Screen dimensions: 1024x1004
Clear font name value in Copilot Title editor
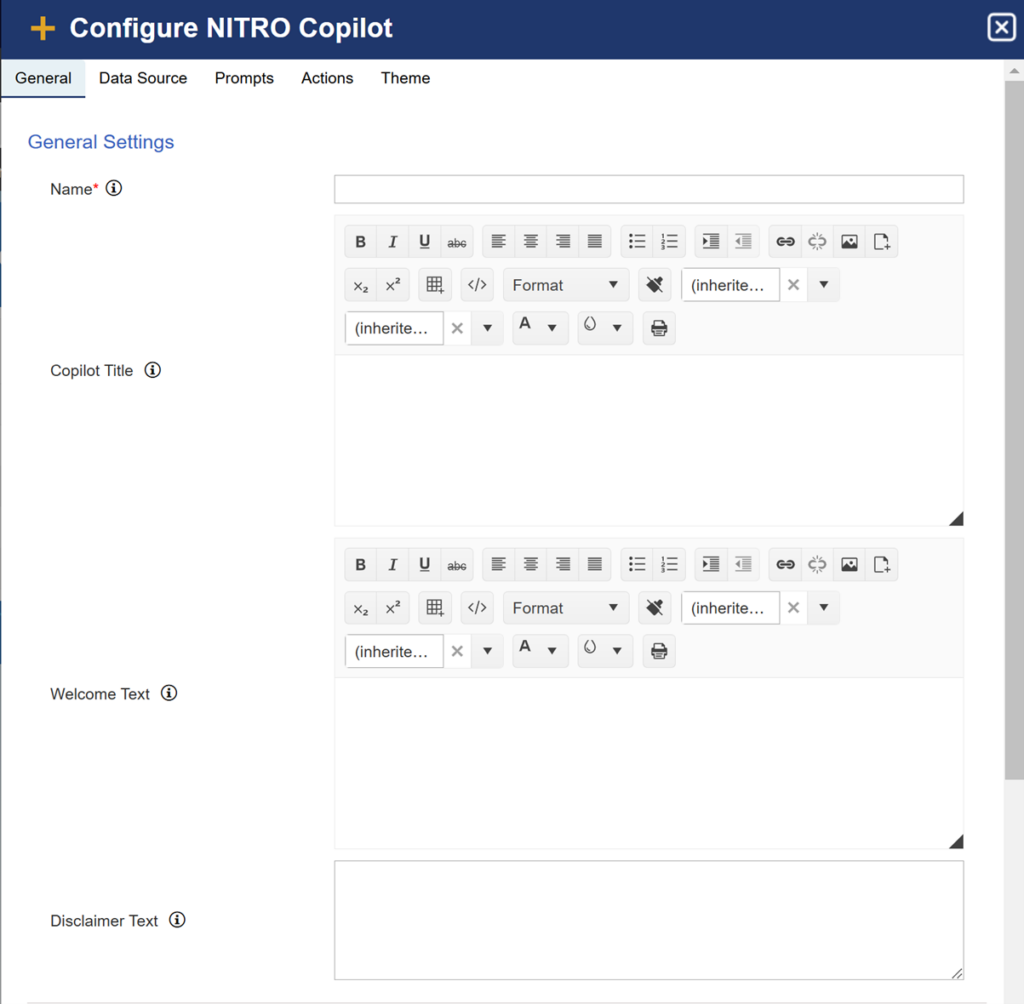[793, 285]
